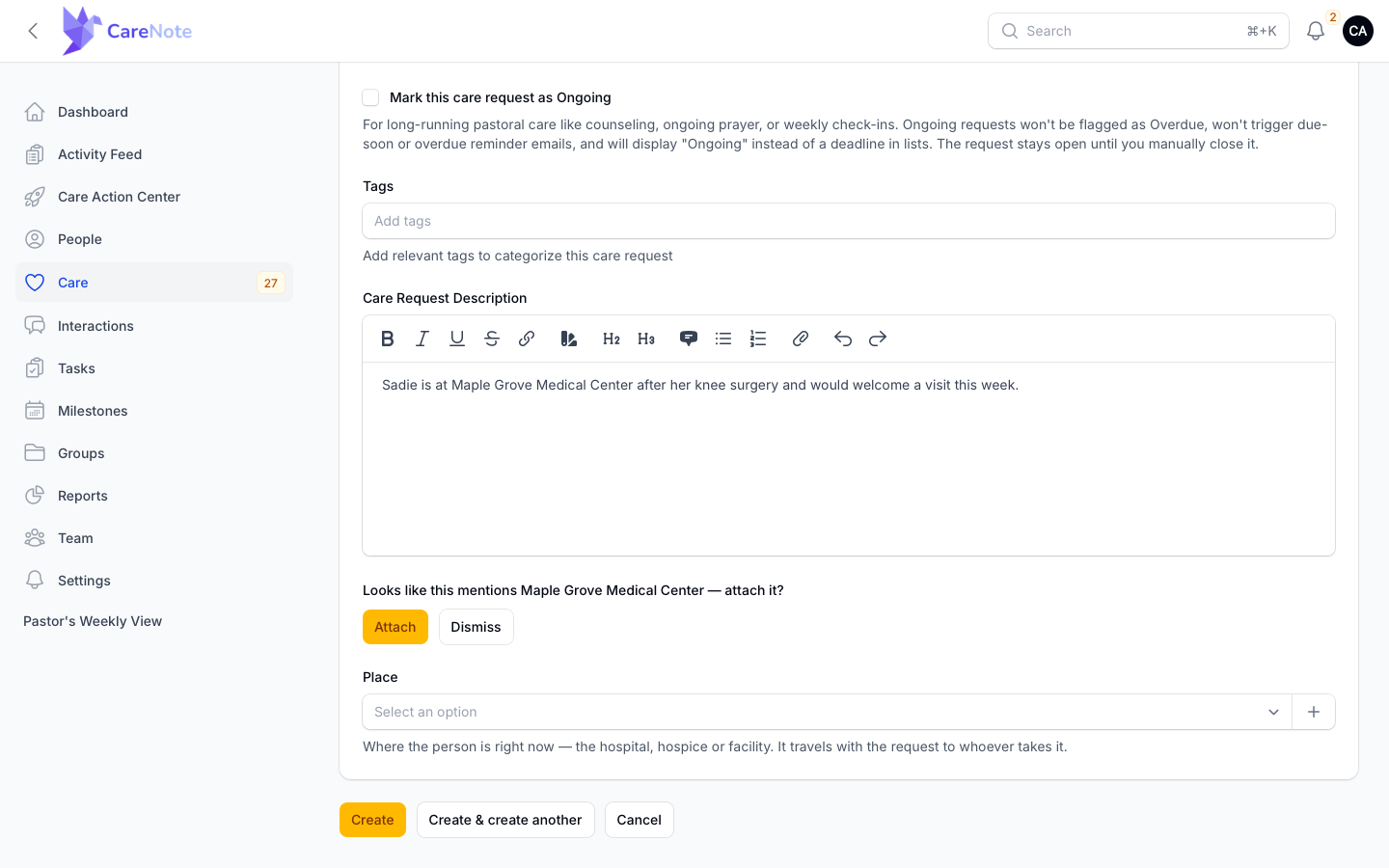Open the notifications bell

point(1316,31)
